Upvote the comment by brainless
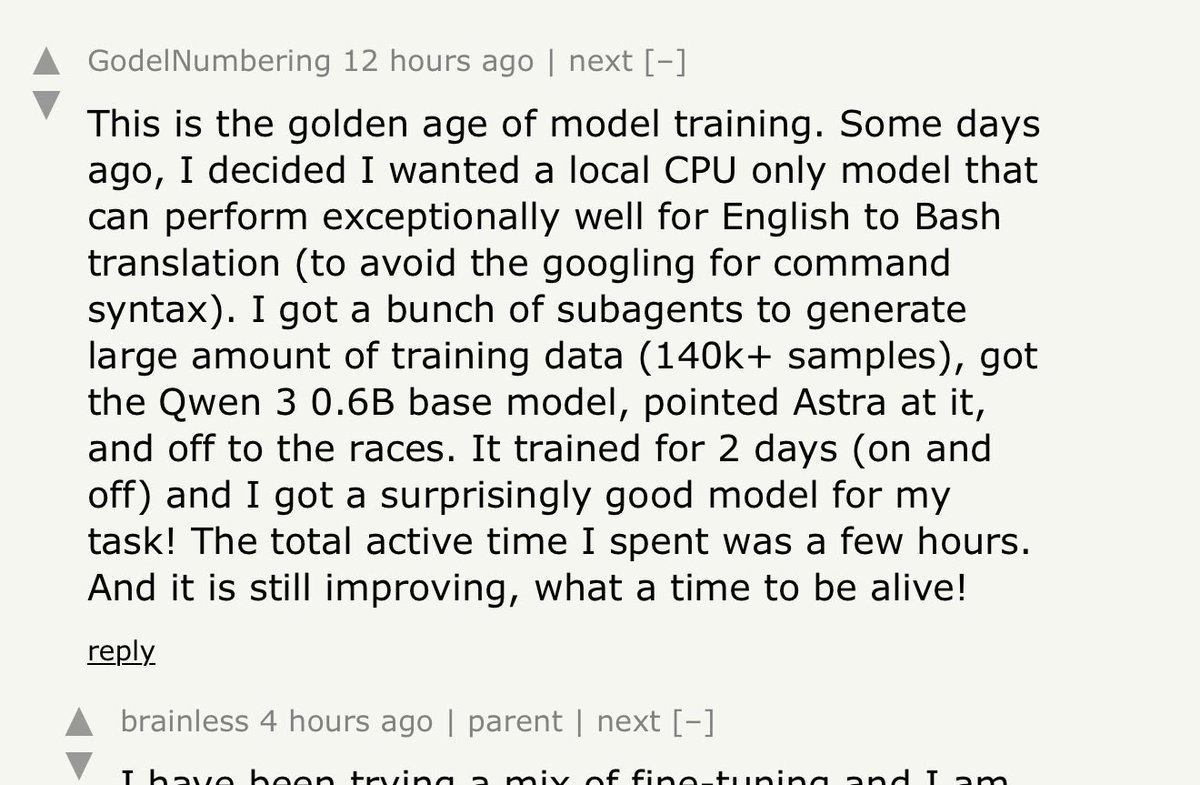 79,722
